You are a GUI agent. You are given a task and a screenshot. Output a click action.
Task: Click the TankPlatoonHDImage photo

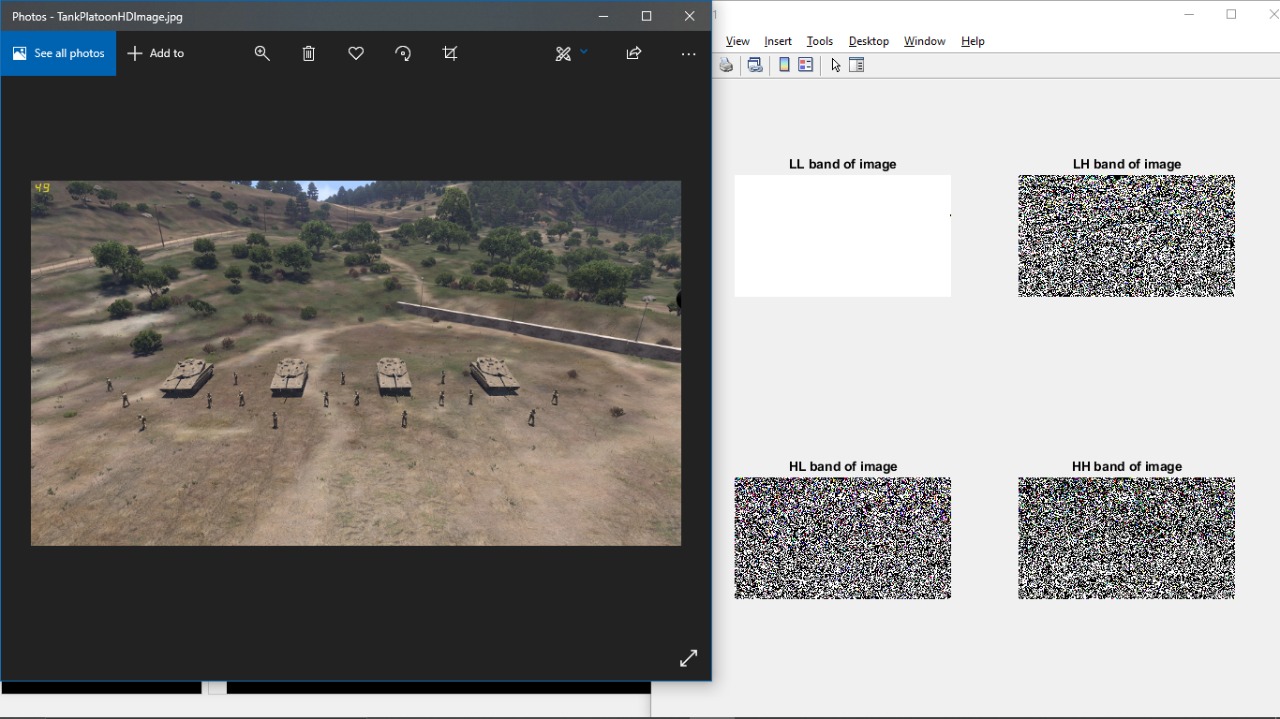coord(356,363)
